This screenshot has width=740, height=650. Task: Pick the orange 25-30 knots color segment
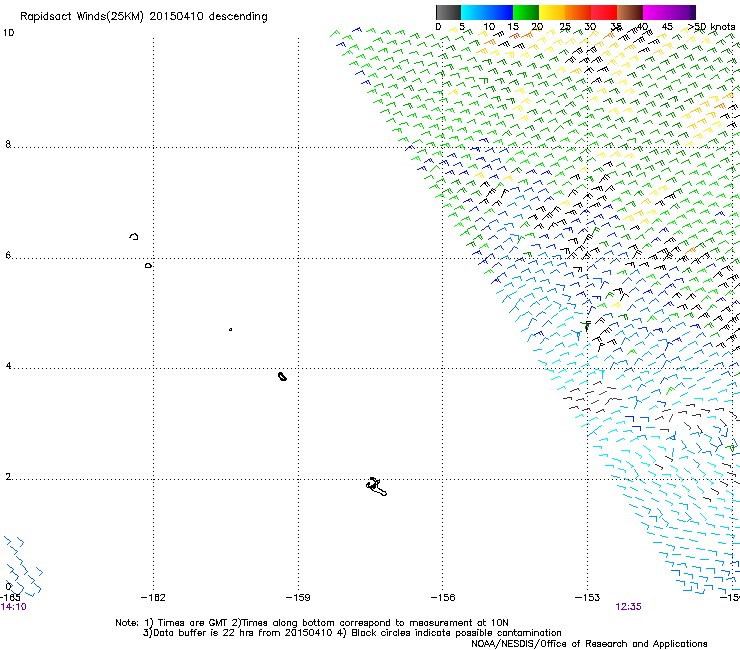pos(578,12)
